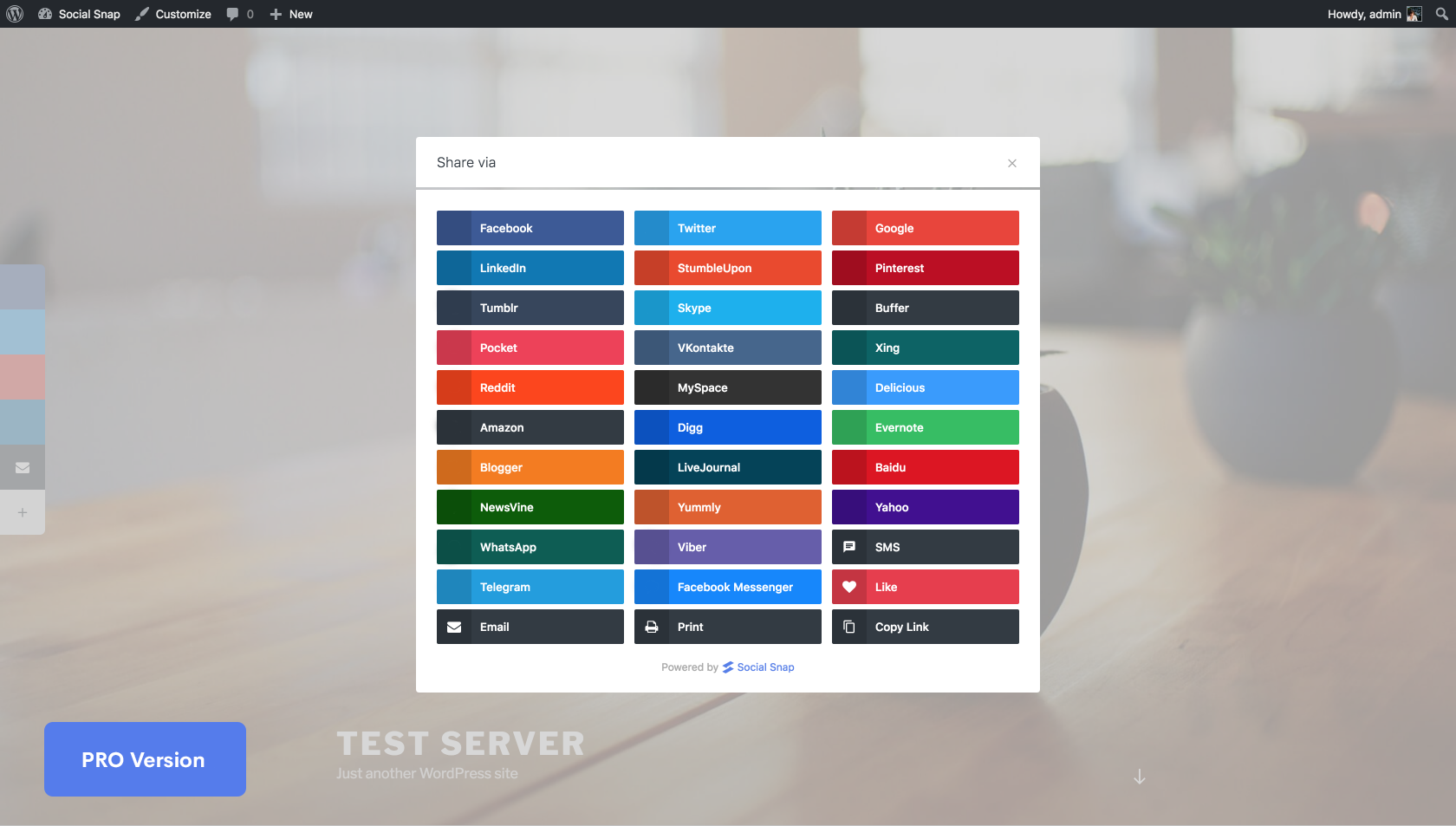The height and width of the screenshot is (826, 1456).
Task: Share via Facebook button
Action: pos(530,228)
